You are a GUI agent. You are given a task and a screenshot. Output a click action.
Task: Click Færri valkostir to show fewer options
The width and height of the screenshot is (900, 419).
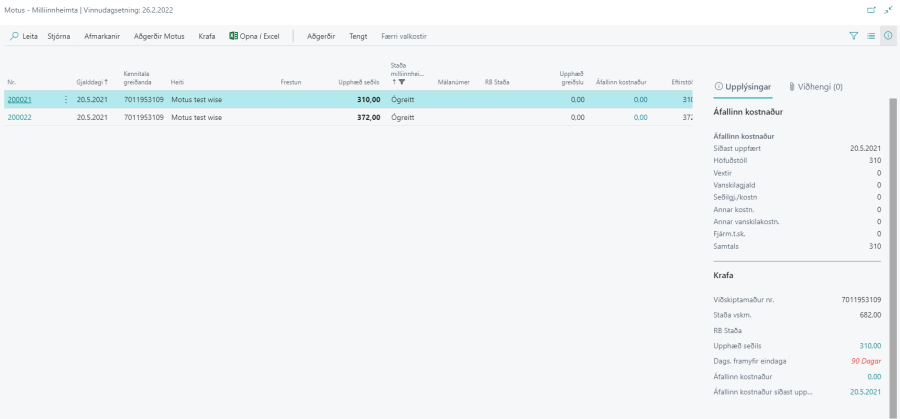point(404,36)
